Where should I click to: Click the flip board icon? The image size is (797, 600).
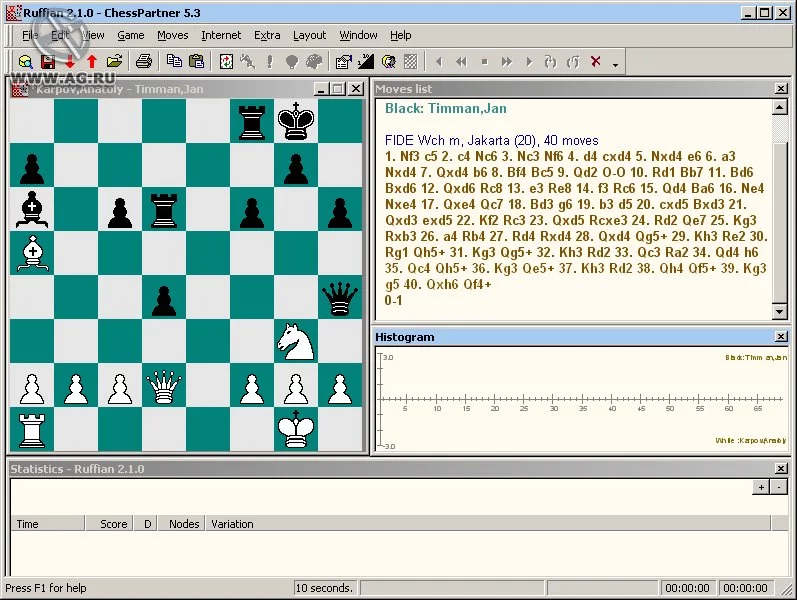[x=226, y=62]
